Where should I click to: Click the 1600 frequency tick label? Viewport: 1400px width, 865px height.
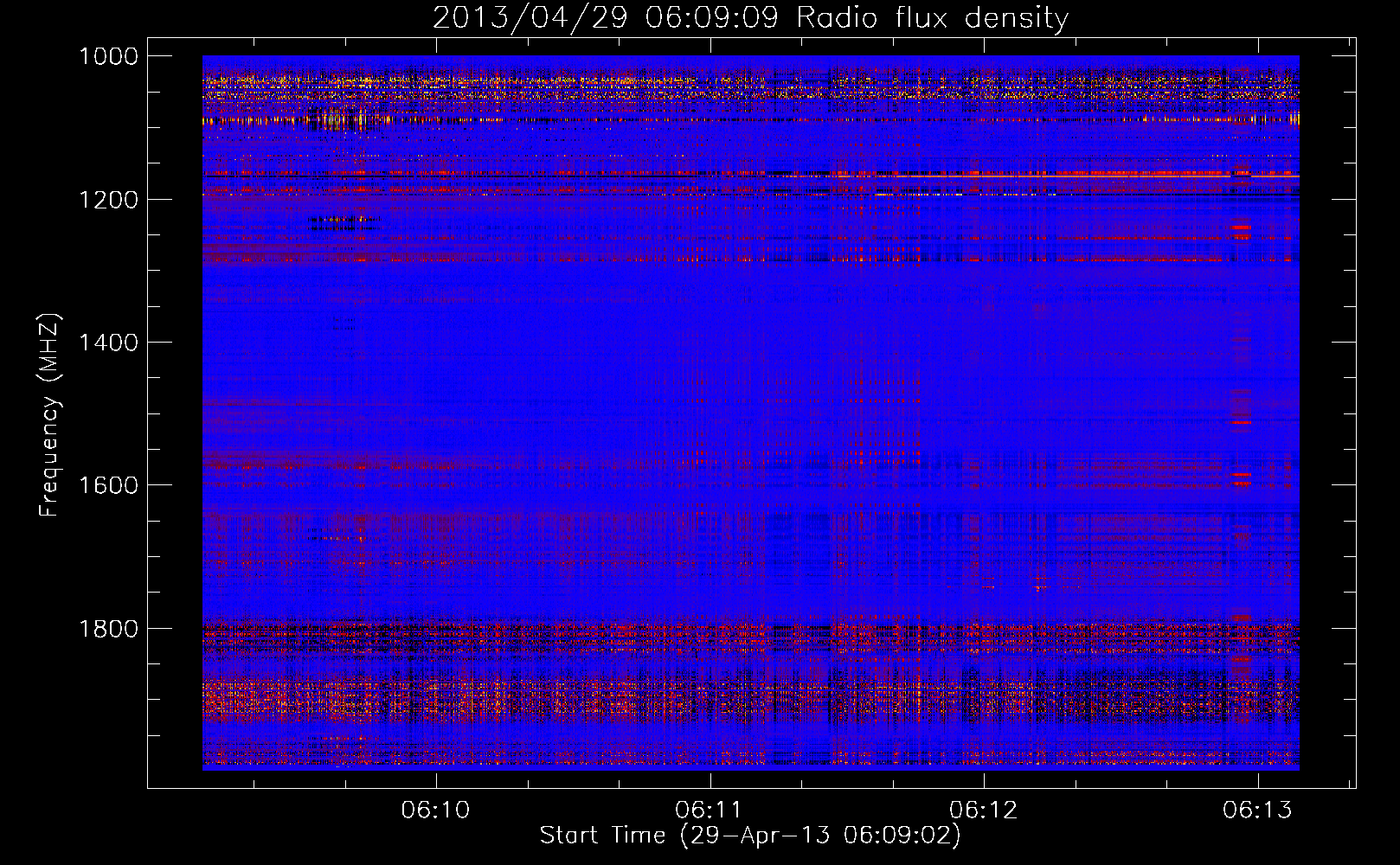pyautogui.click(x=108, y=485)
